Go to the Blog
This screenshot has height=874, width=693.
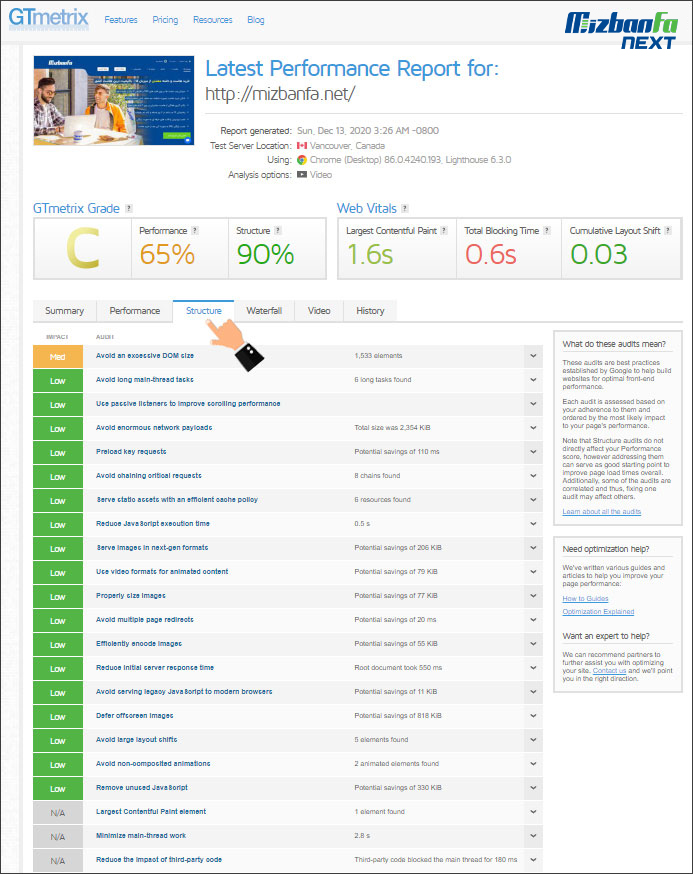pos(256,20)
